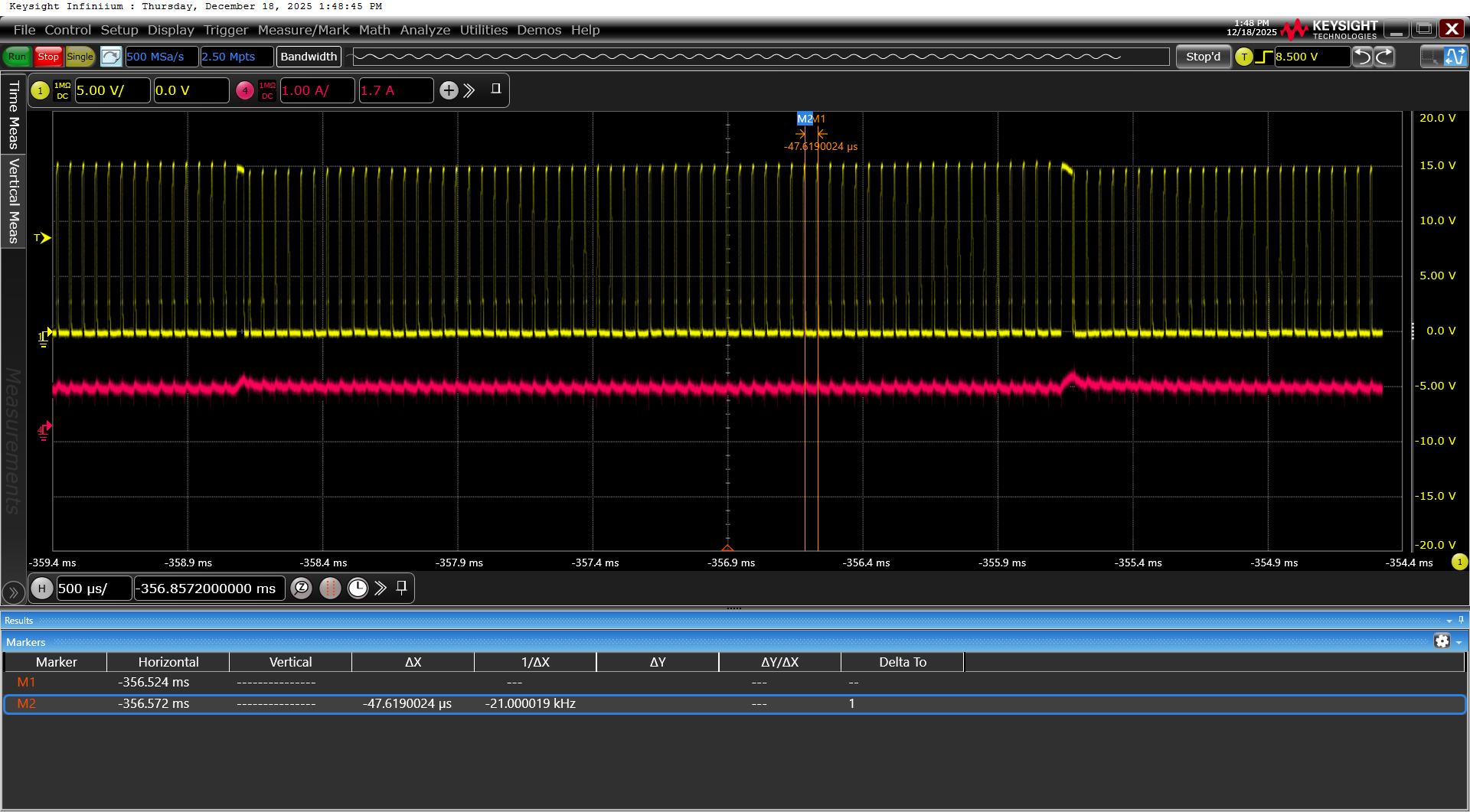Click channel 1 offset 0.0 V field
The width and height of the screenshot is (1470, 812).
tap(191, 90)
